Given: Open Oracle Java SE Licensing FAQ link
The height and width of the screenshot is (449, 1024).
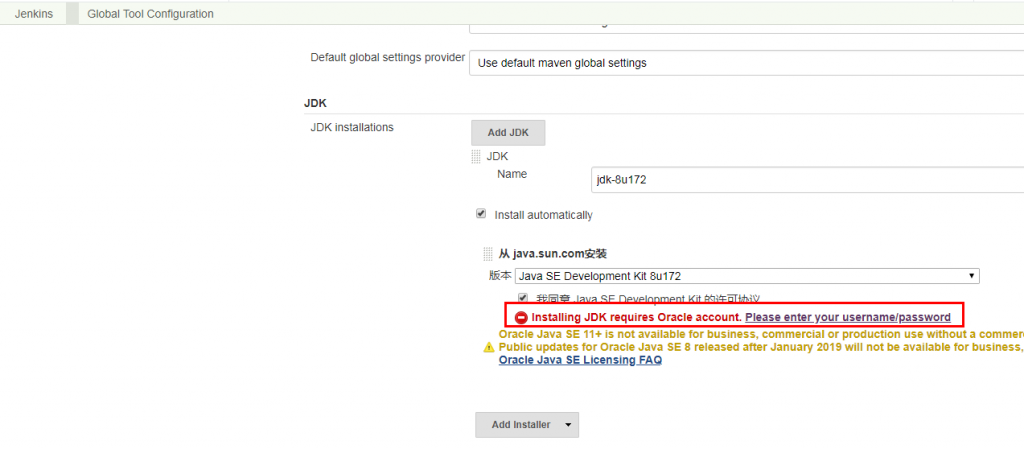Looking at the screenshot, I should (580, 360).
